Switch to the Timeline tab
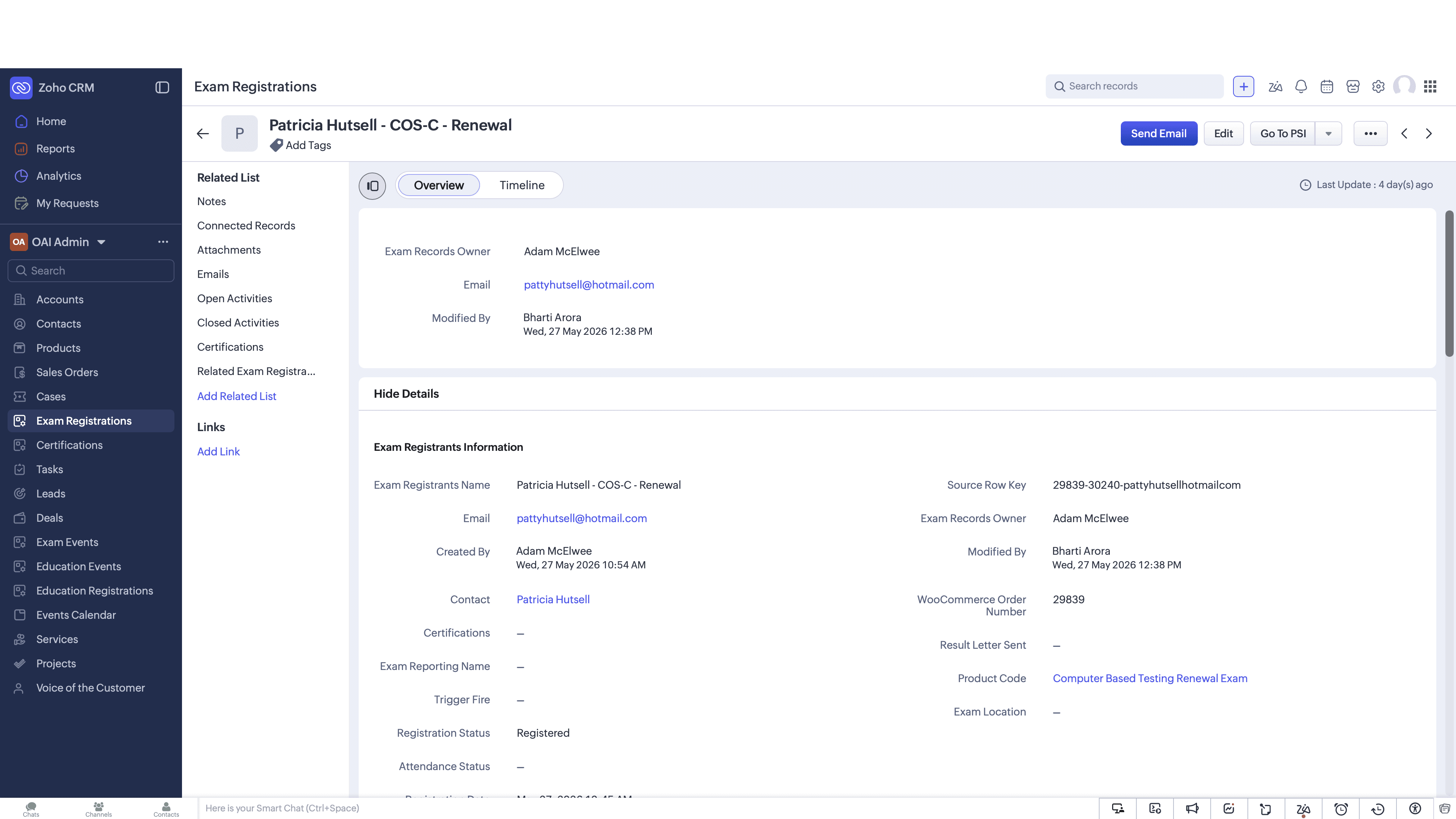 [x=522, y=185]
